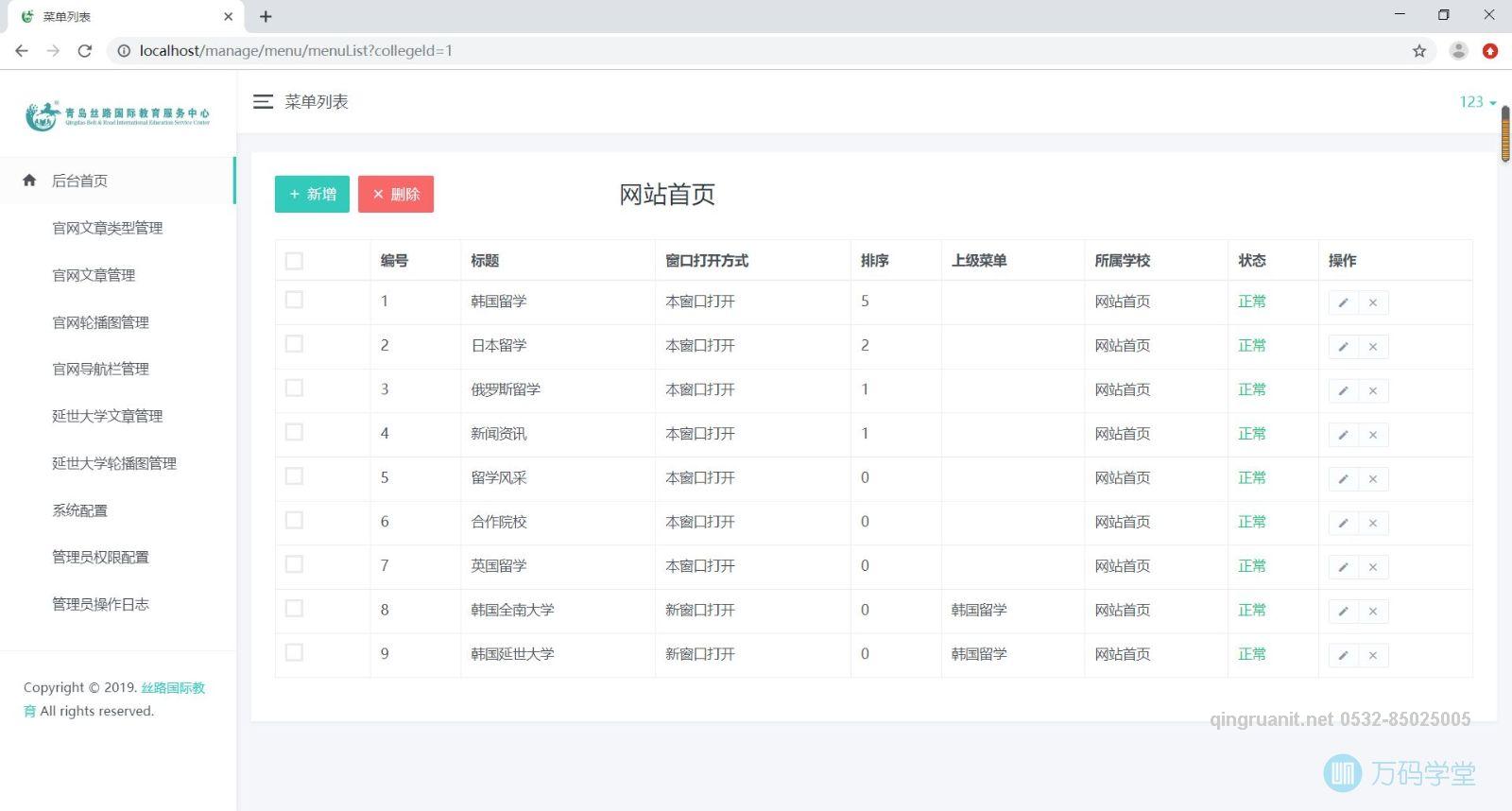Open a new browser tab with plus button
Screen dimensions: 1512x811
point(266,16)
